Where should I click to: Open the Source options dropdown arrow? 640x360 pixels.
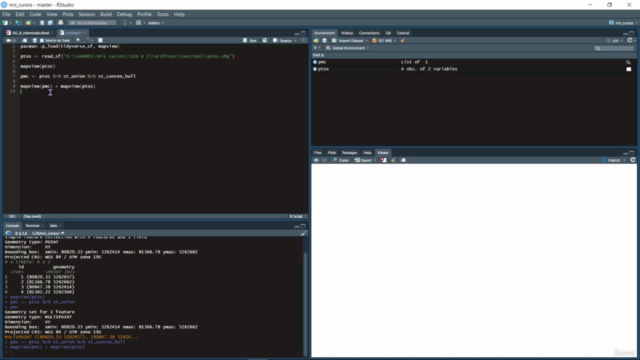296,40
